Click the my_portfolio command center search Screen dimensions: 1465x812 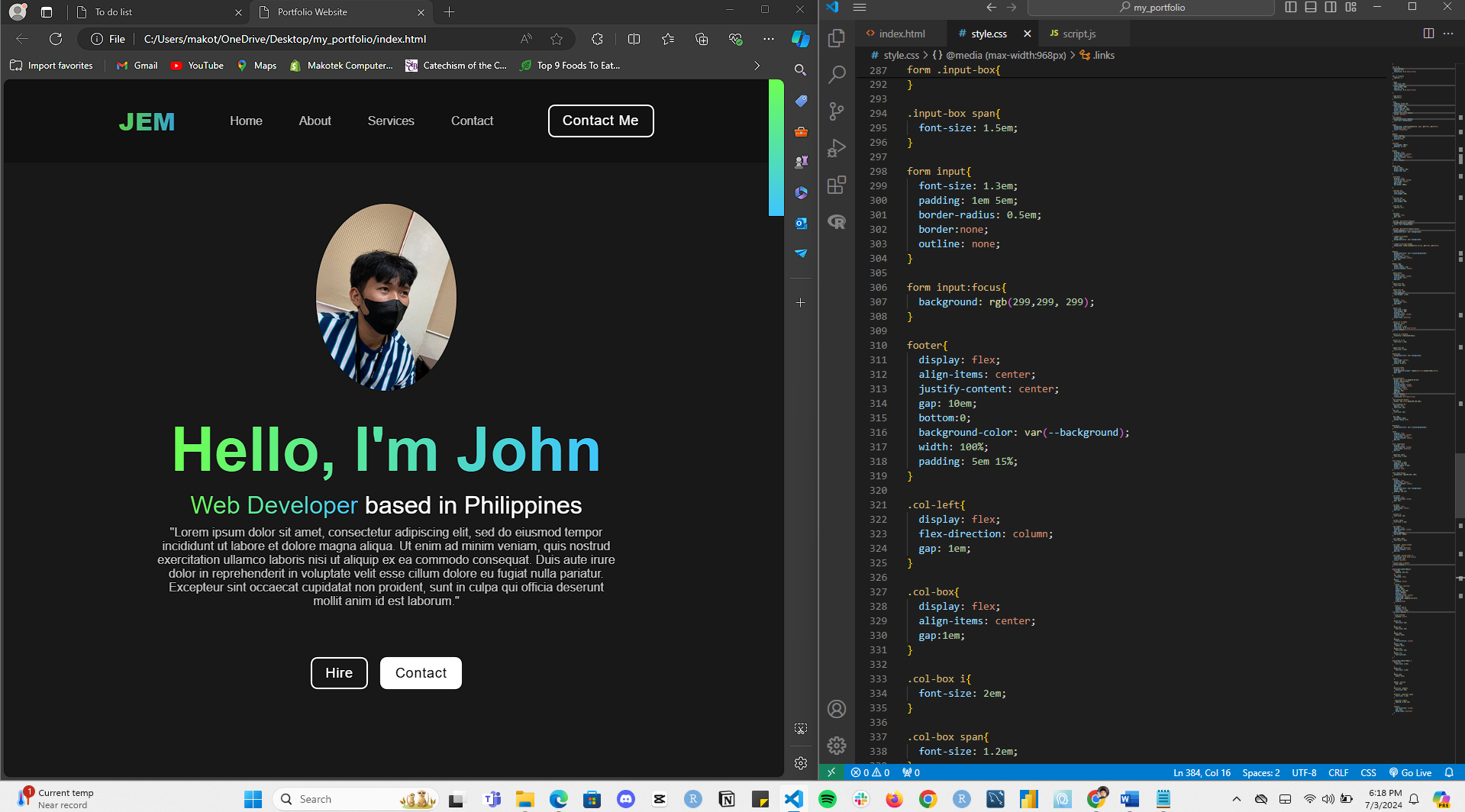pyautogui.click(x=1152, y=8)
